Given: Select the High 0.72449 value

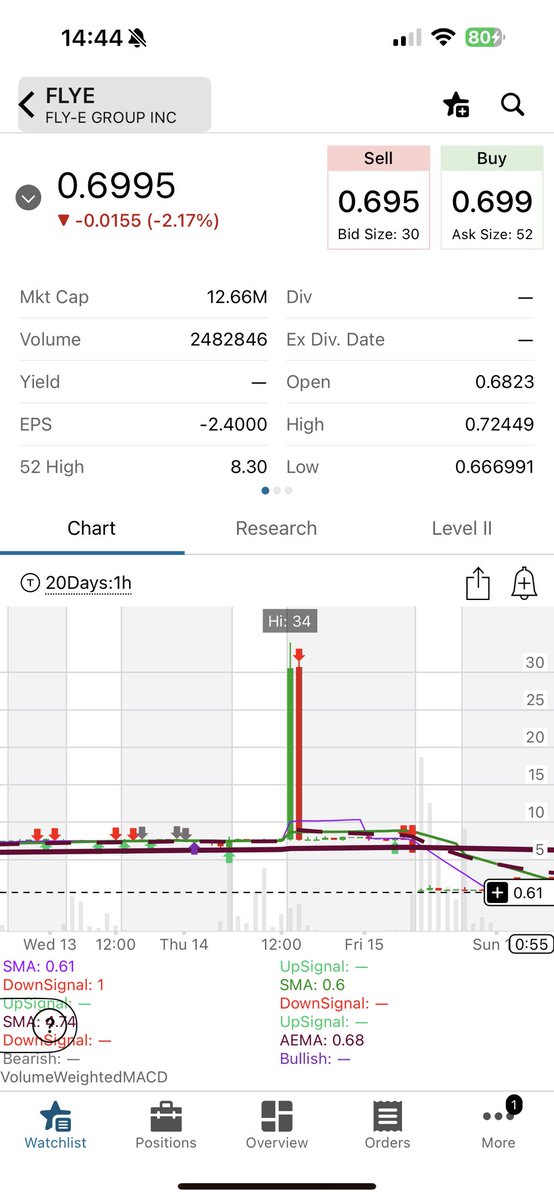Looking at the screenshot, I should click(499, 424).
